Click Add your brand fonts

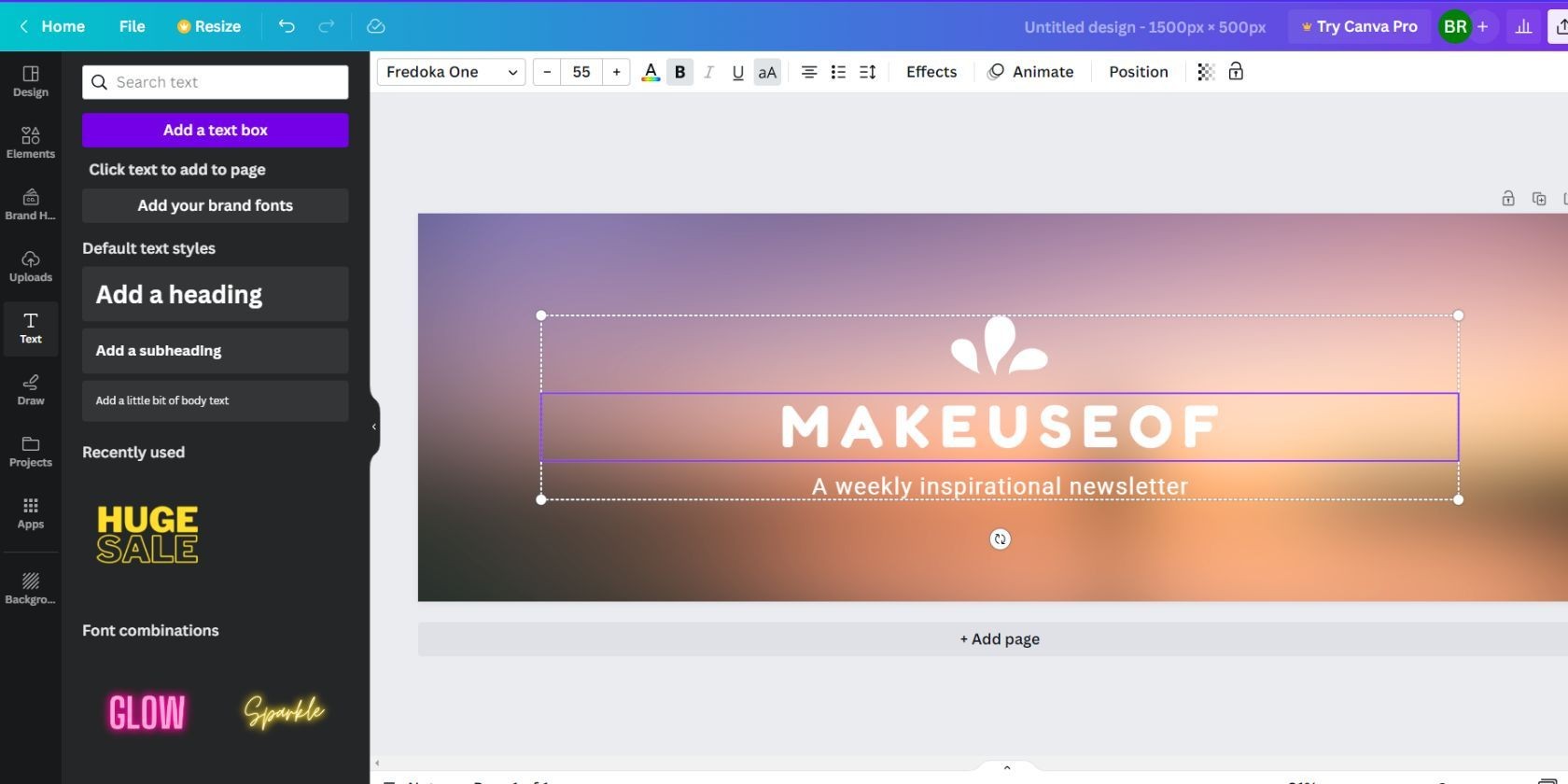[x=216, y=205]
